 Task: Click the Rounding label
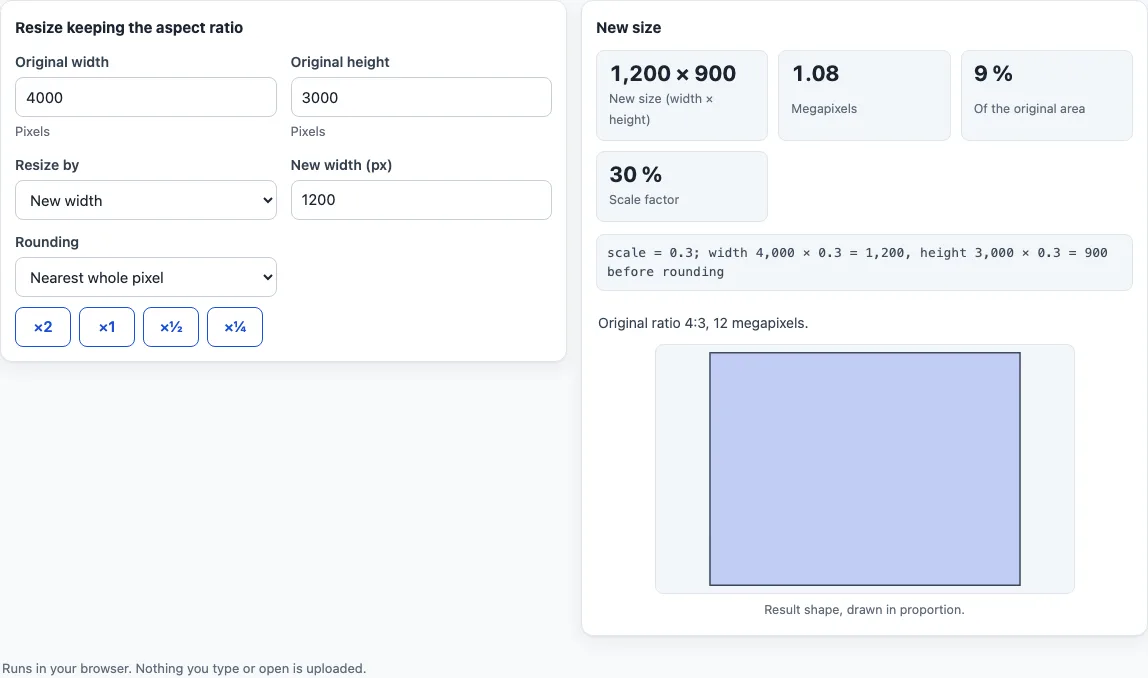click(x=47, y=242)
